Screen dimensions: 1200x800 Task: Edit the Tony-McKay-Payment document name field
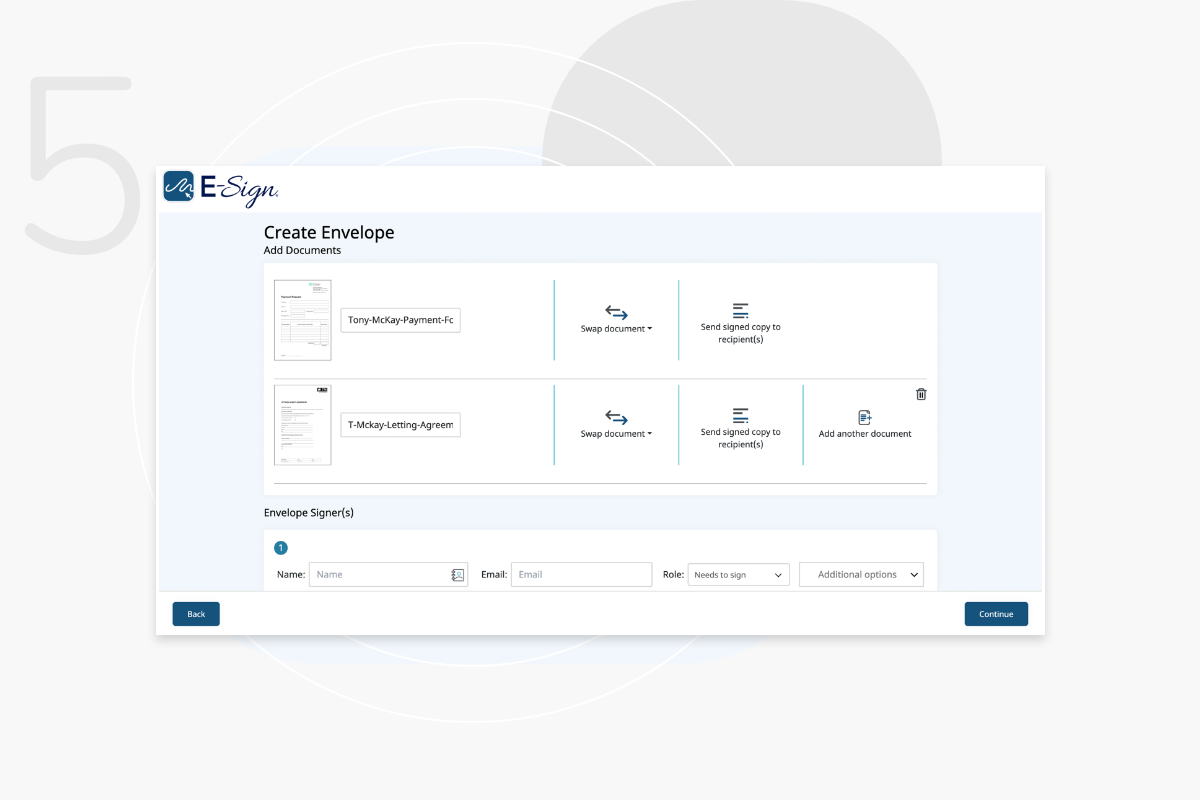[x=400, y=320]
